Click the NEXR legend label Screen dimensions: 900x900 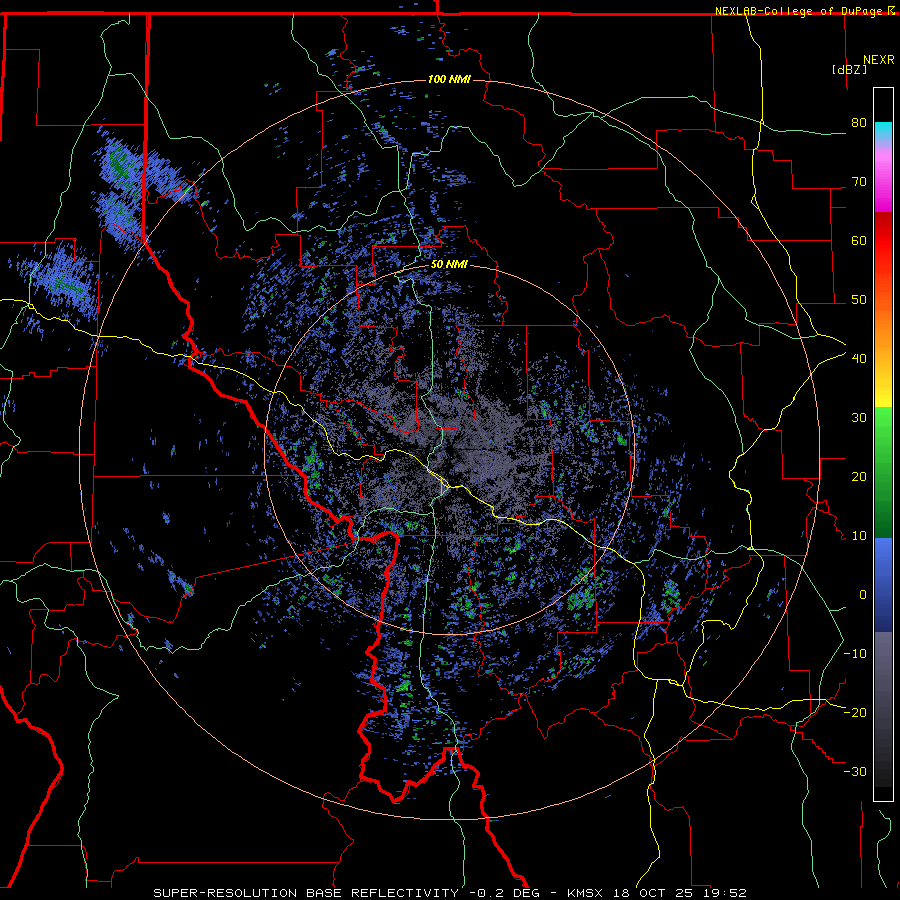tap(879, 60)
